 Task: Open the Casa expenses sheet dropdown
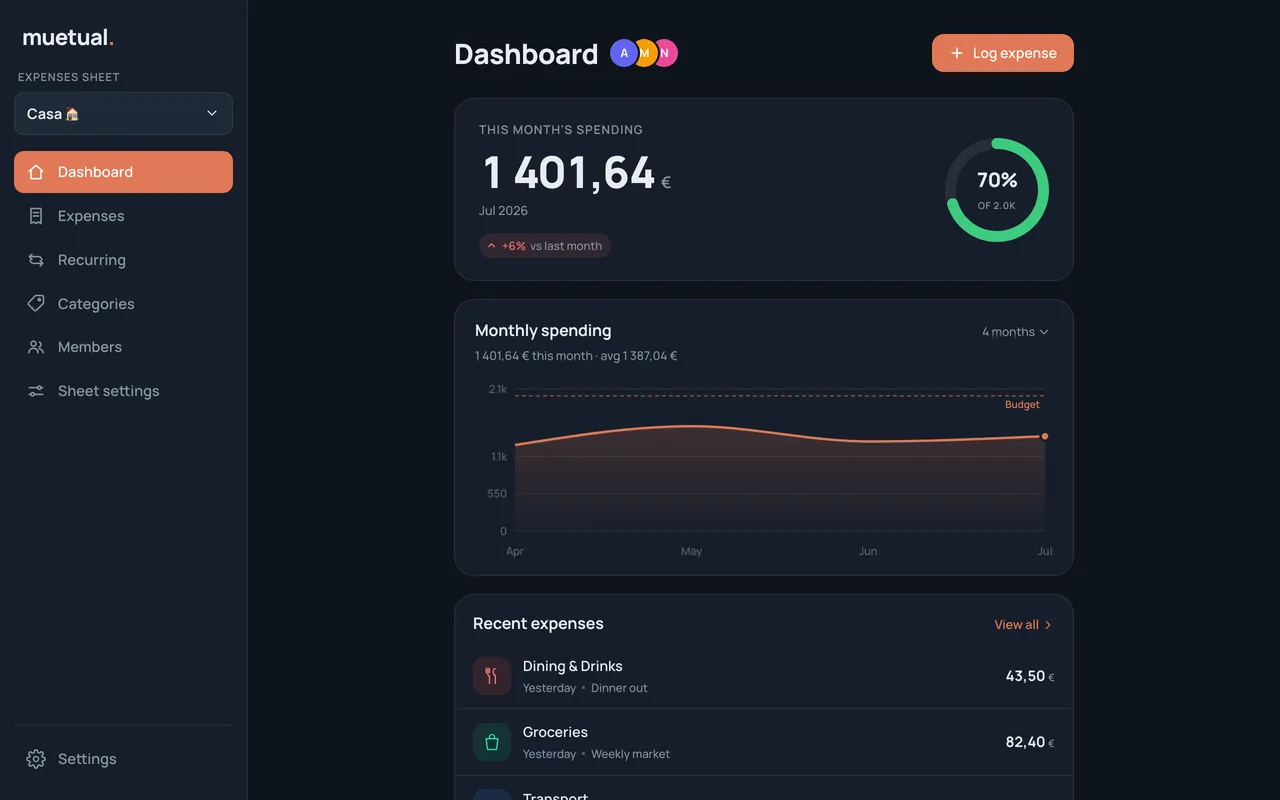click(x=123, y=114)
